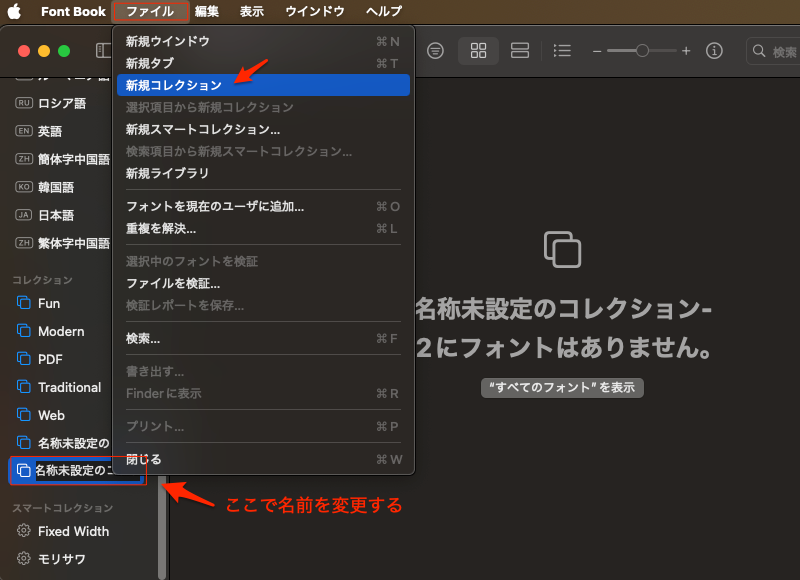Open the 表示 menu
800x580 pixels.
(x=252, y=12)
